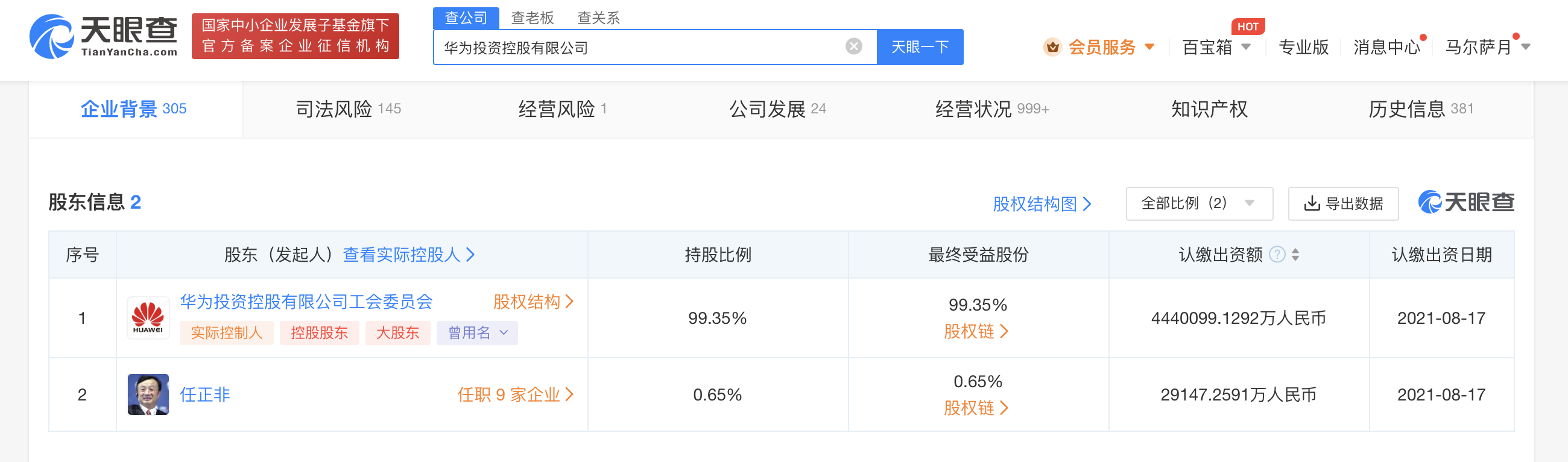This screenshot has width=1568, height=462.
Task: Click the help question icon beside 认缴出资额
Action: 1277,255
